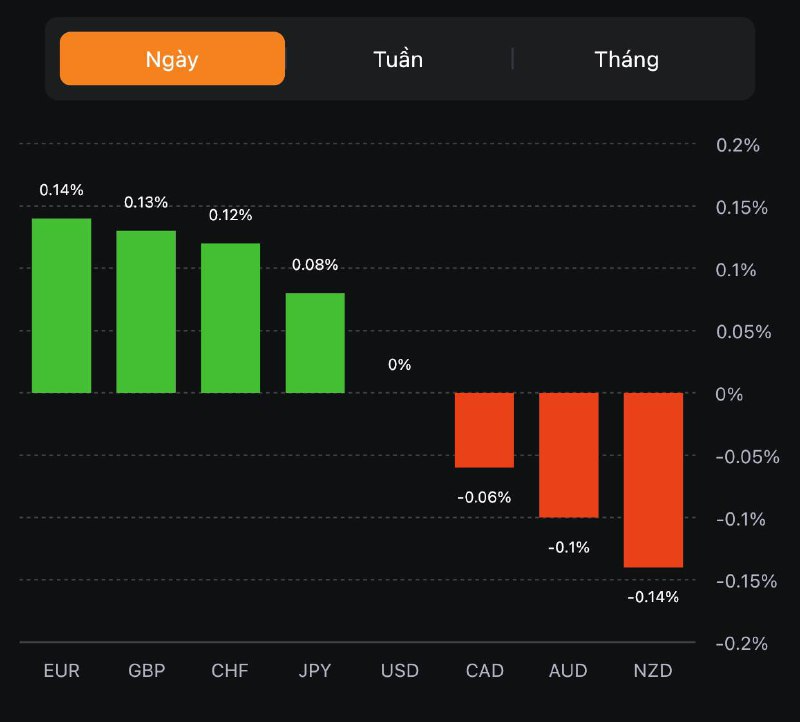This screenshot has width=800, height=722.
Task: Select the green GBP bar
Action: (146, 311)
